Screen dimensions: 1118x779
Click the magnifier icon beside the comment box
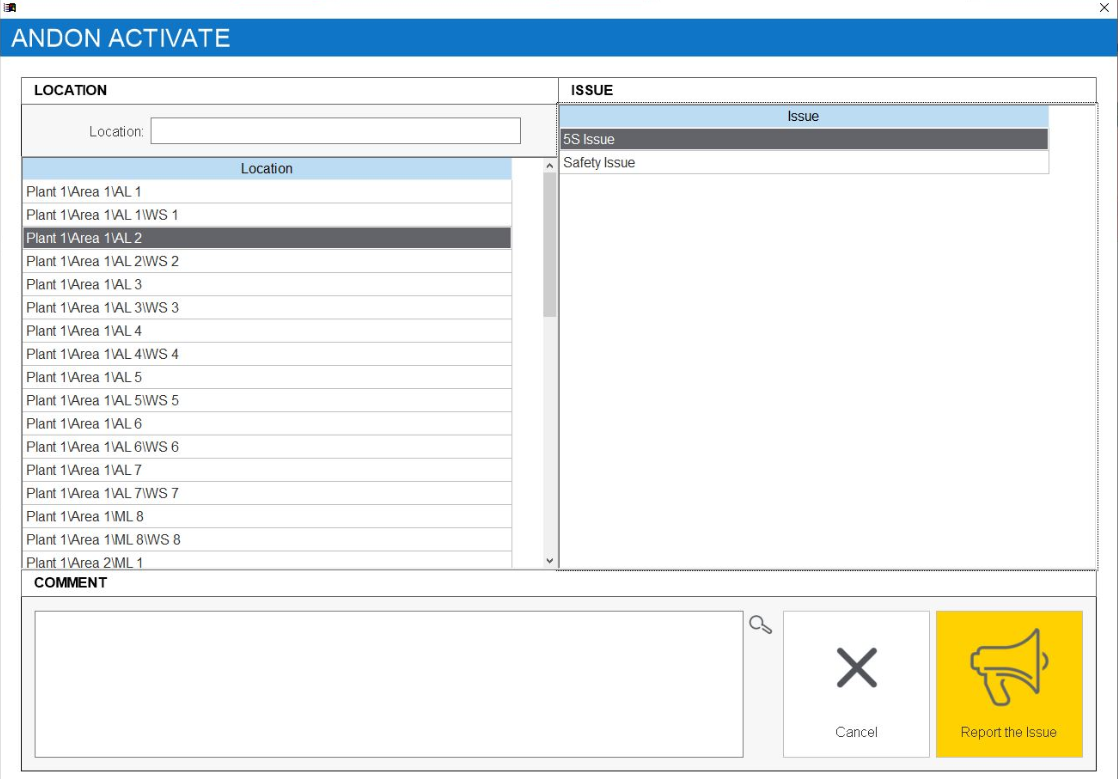(x=761, y=625)
